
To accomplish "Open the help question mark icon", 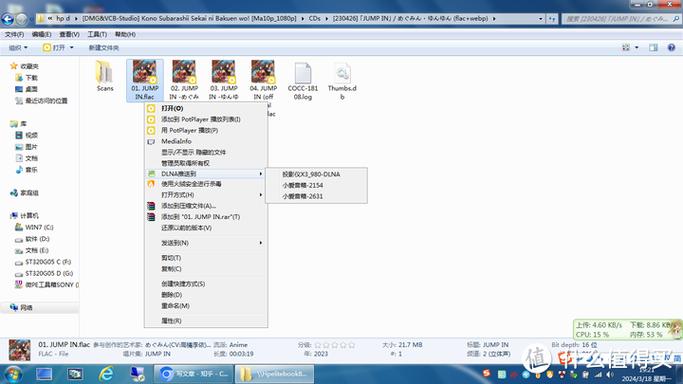I will tap(671, 47).
